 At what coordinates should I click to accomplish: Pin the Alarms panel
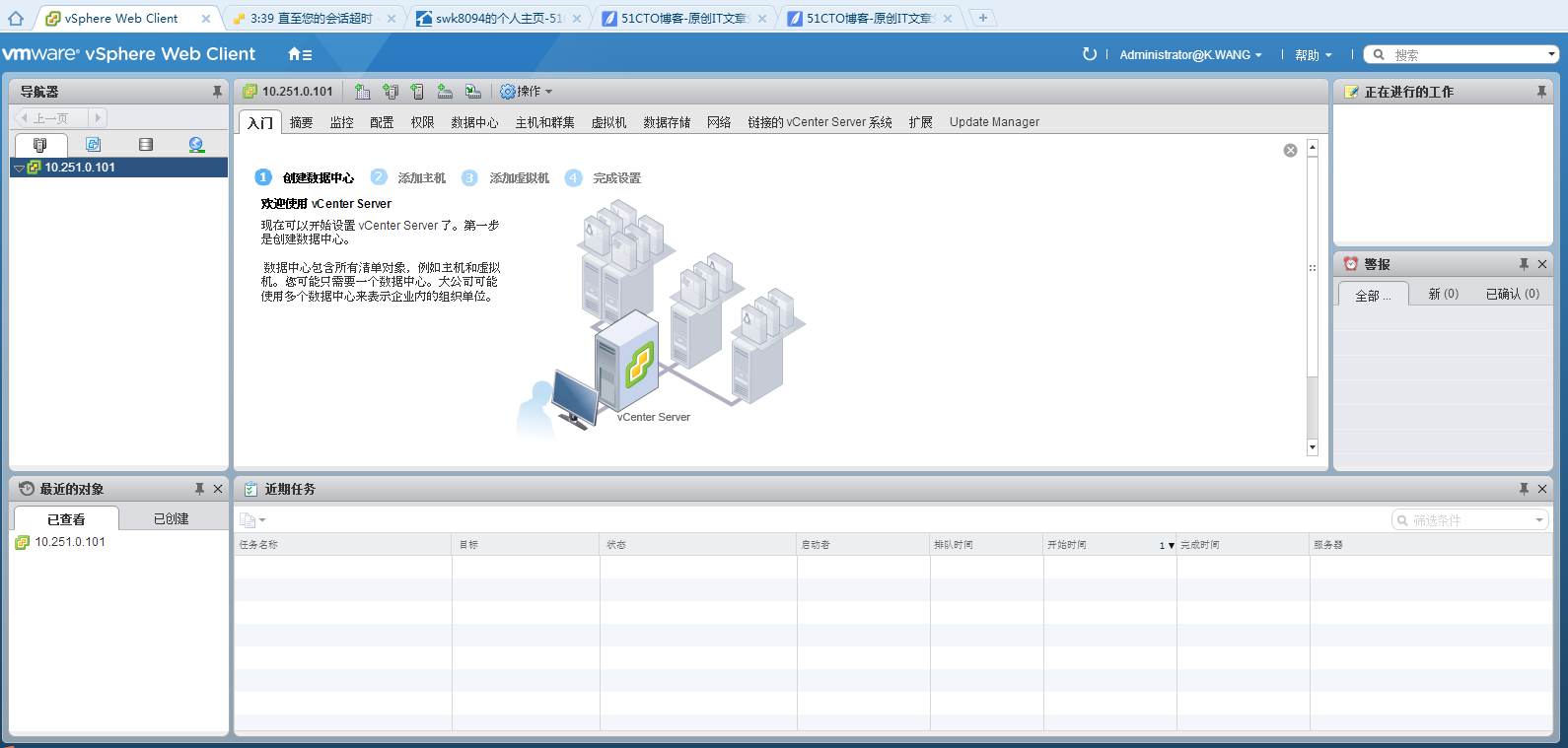click(1524, 264)
